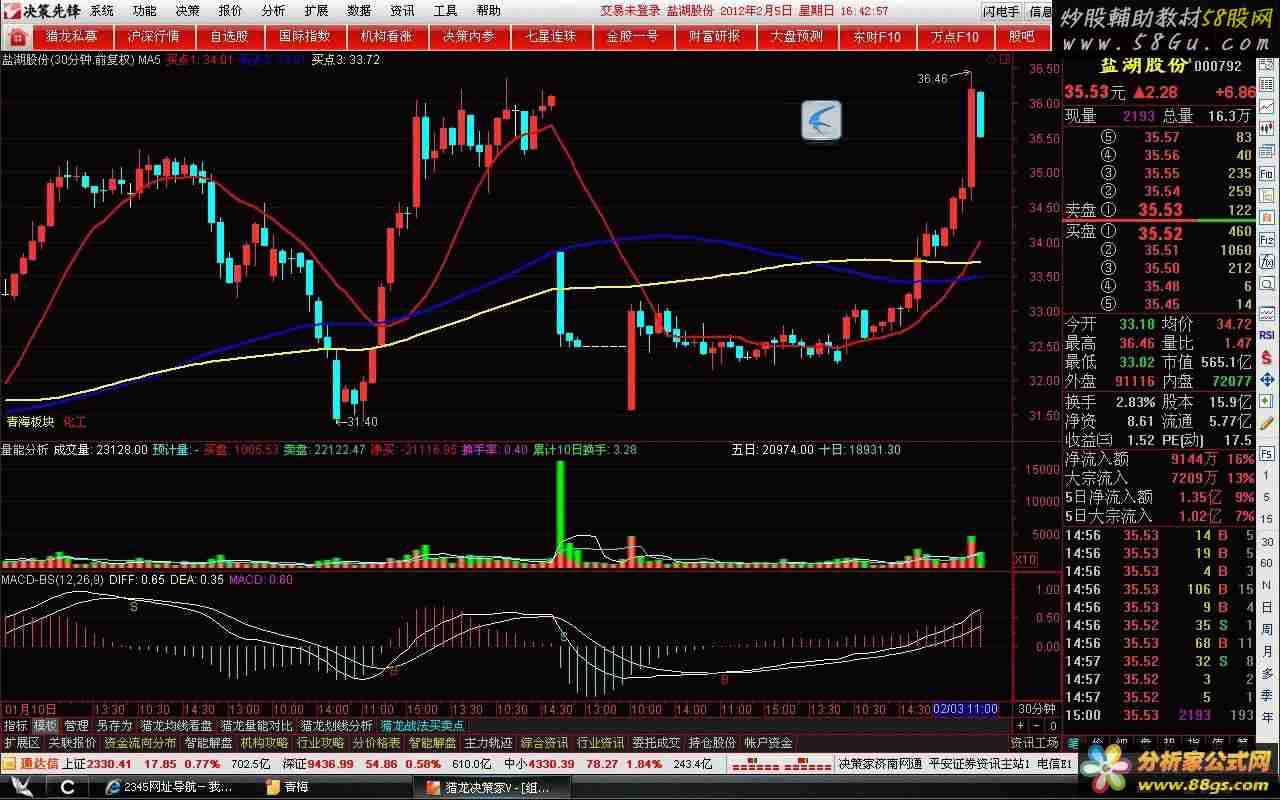Select the 指标 tab below the chart

pyautogui.click(x=15, y=725)
